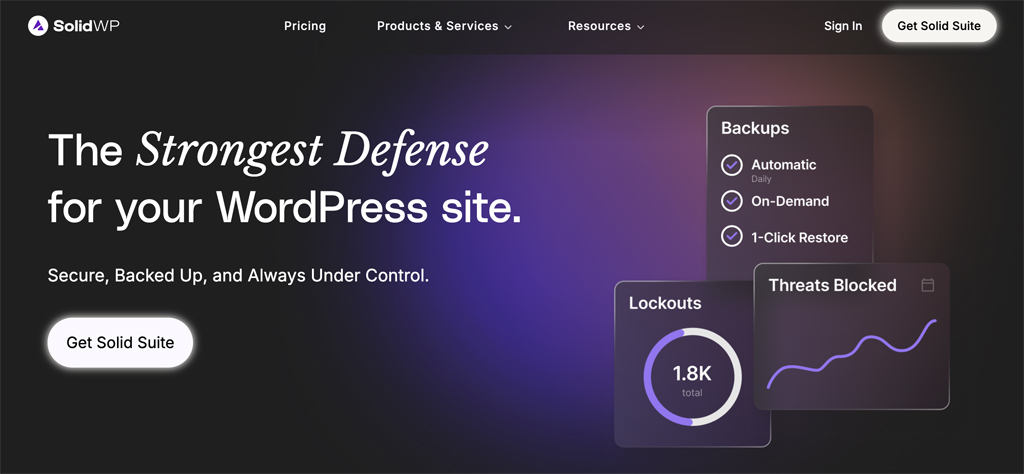The height and width of the screenshot is (474, 1024).
Task: Toggle the On-Demand backup checkmark
Action: point(731,201)
